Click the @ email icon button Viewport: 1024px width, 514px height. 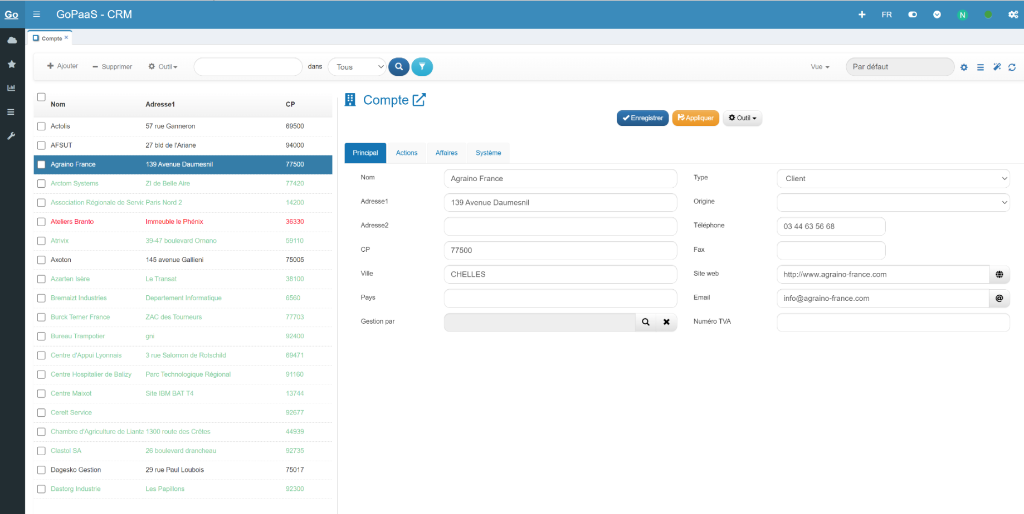[998, 298]
